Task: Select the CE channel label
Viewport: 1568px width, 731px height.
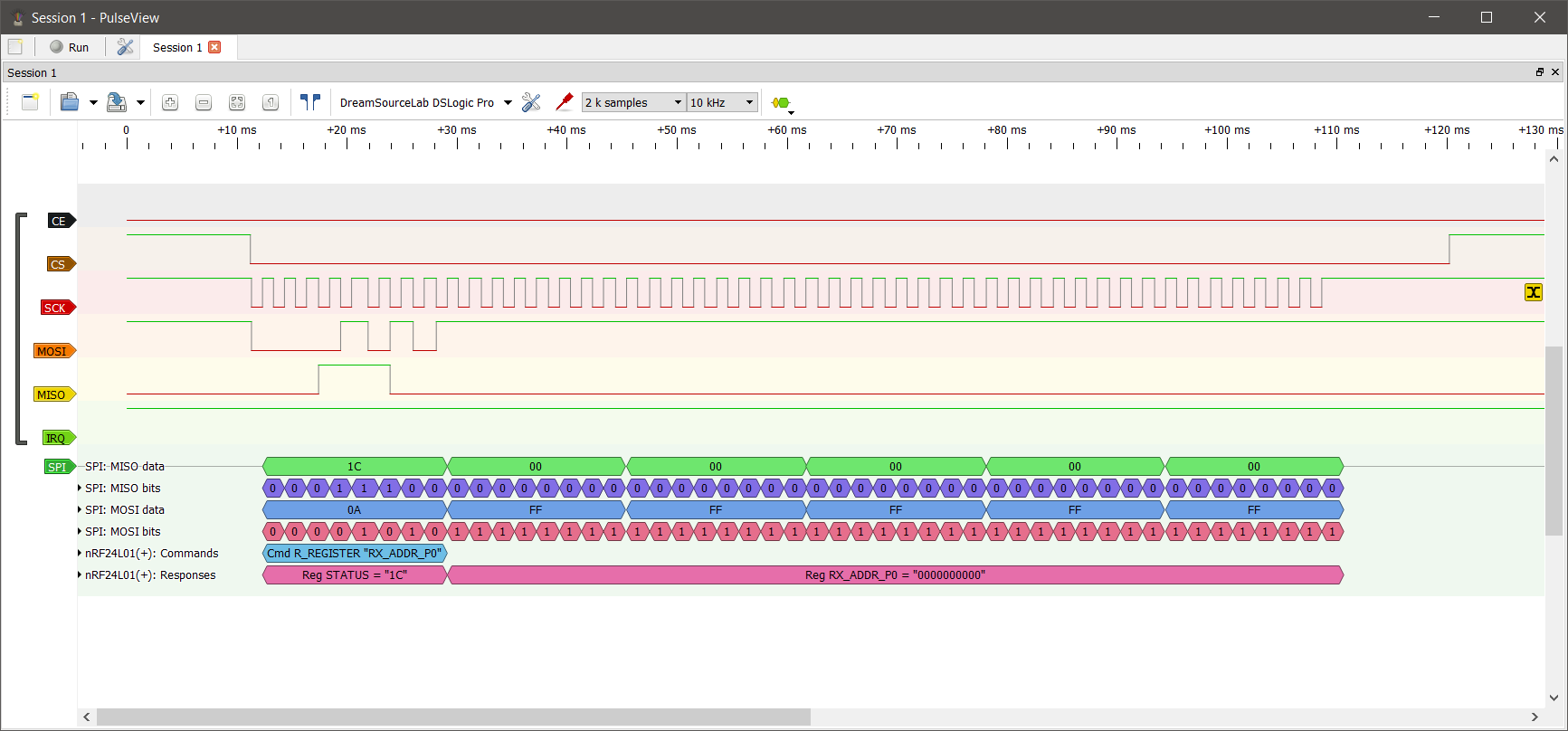Action: (x=62, y=221)
